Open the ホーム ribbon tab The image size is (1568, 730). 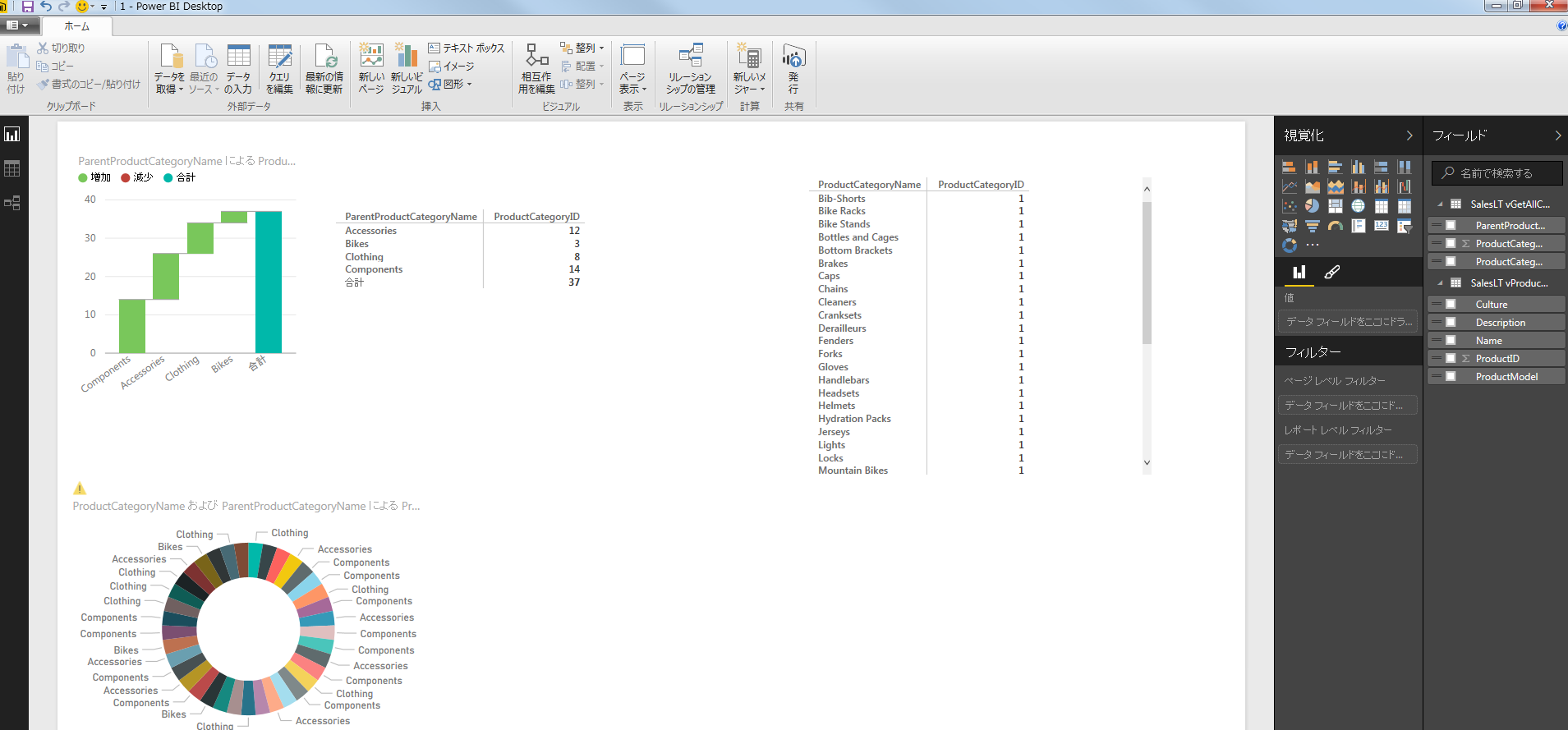76,26
